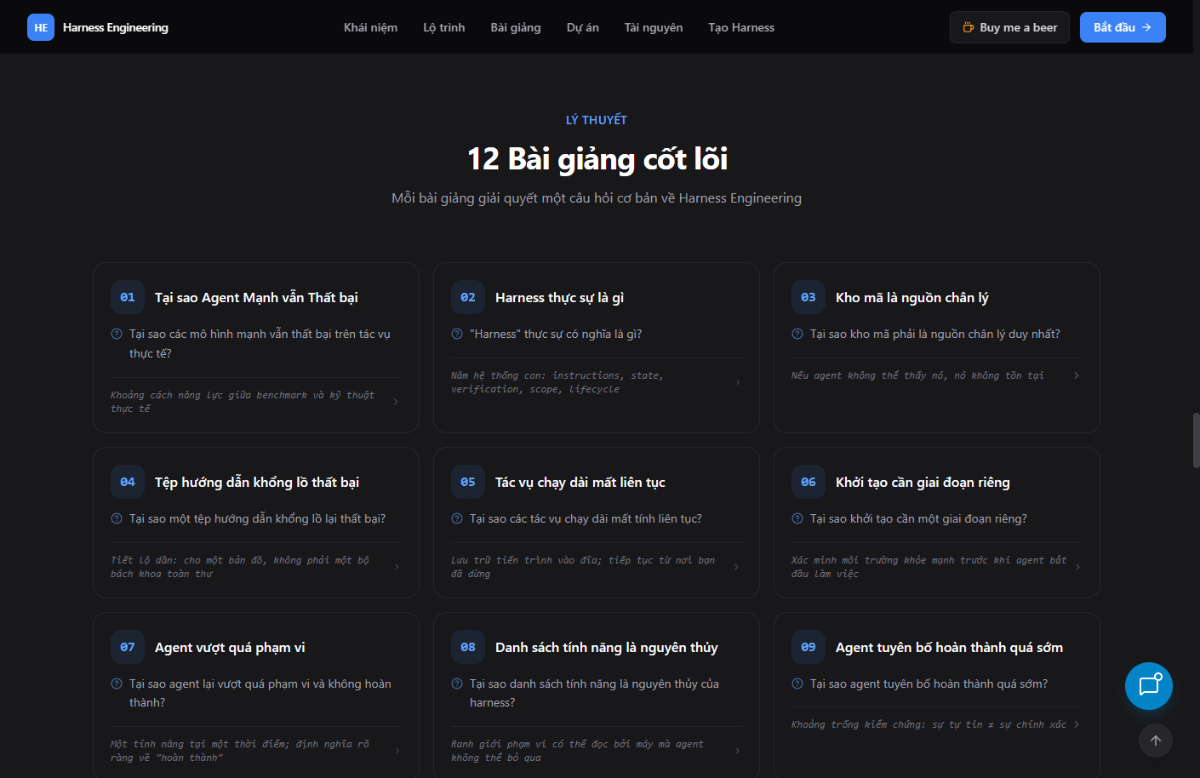Click question icon in Danh sách tính năng card
This screenshot has height=778, width=1200.
[x=457, y=684]
